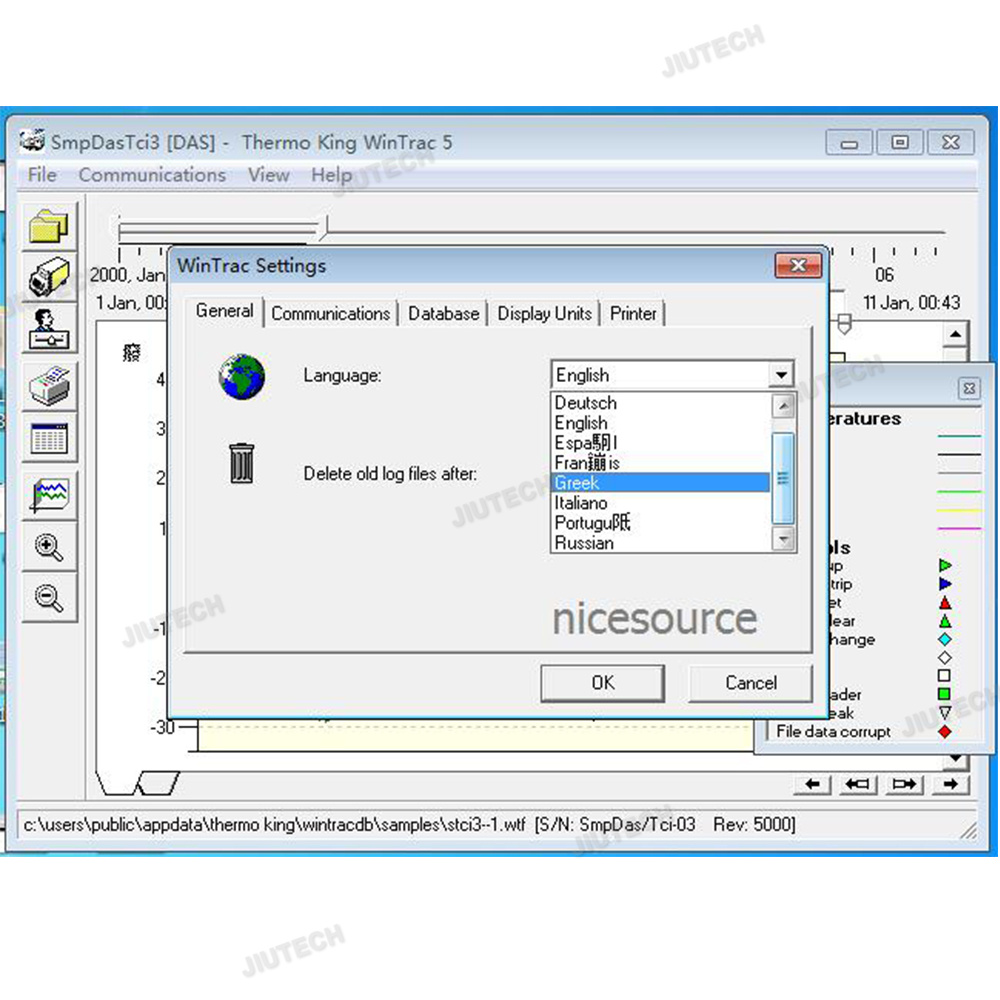Click the red triangle legend symbol
This screenshot has width=1000, height=1000.
945,603
